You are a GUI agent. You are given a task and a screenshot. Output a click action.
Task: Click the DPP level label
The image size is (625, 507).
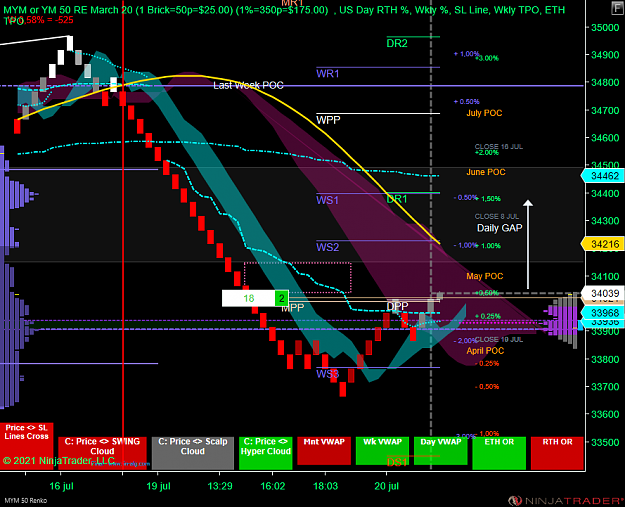click(x=397, y=306)
